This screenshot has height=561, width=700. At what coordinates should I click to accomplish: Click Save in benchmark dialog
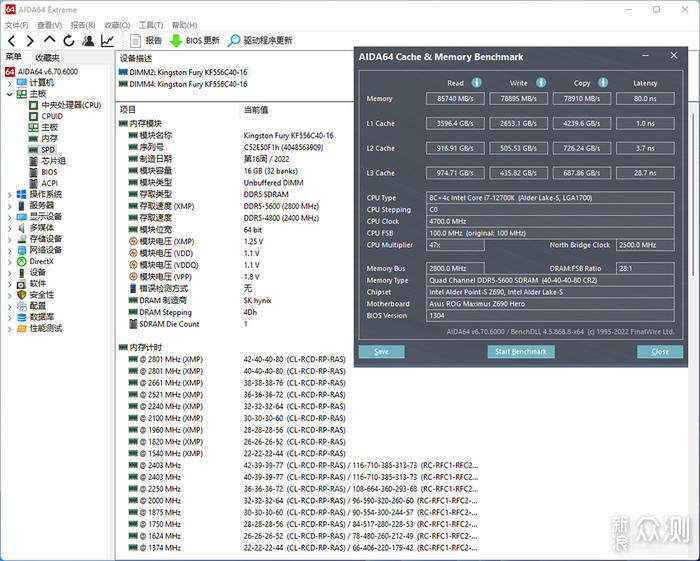pos(381,352)
